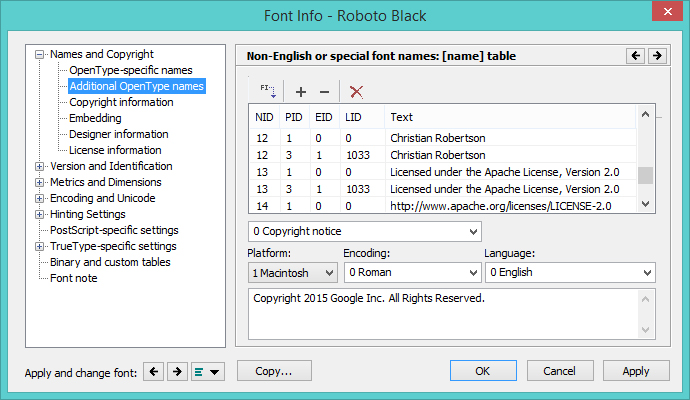Select Font note in tree
This screenshot has height=400, width=690.
pos(73,278)
